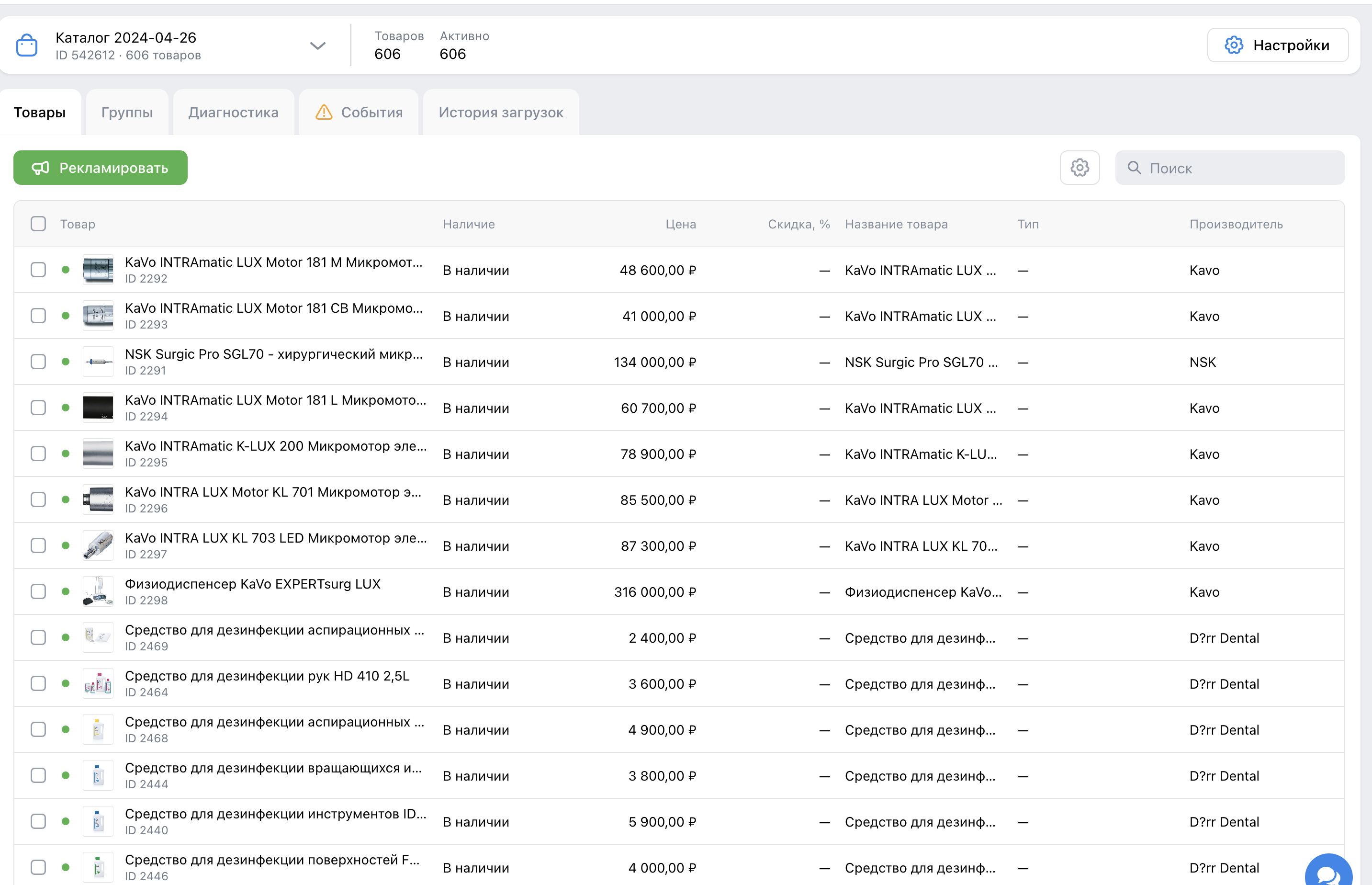Open product NSK Surgic Pro SGL70 title
This screenshot has width=1372, height=885.
coord(273,354)
